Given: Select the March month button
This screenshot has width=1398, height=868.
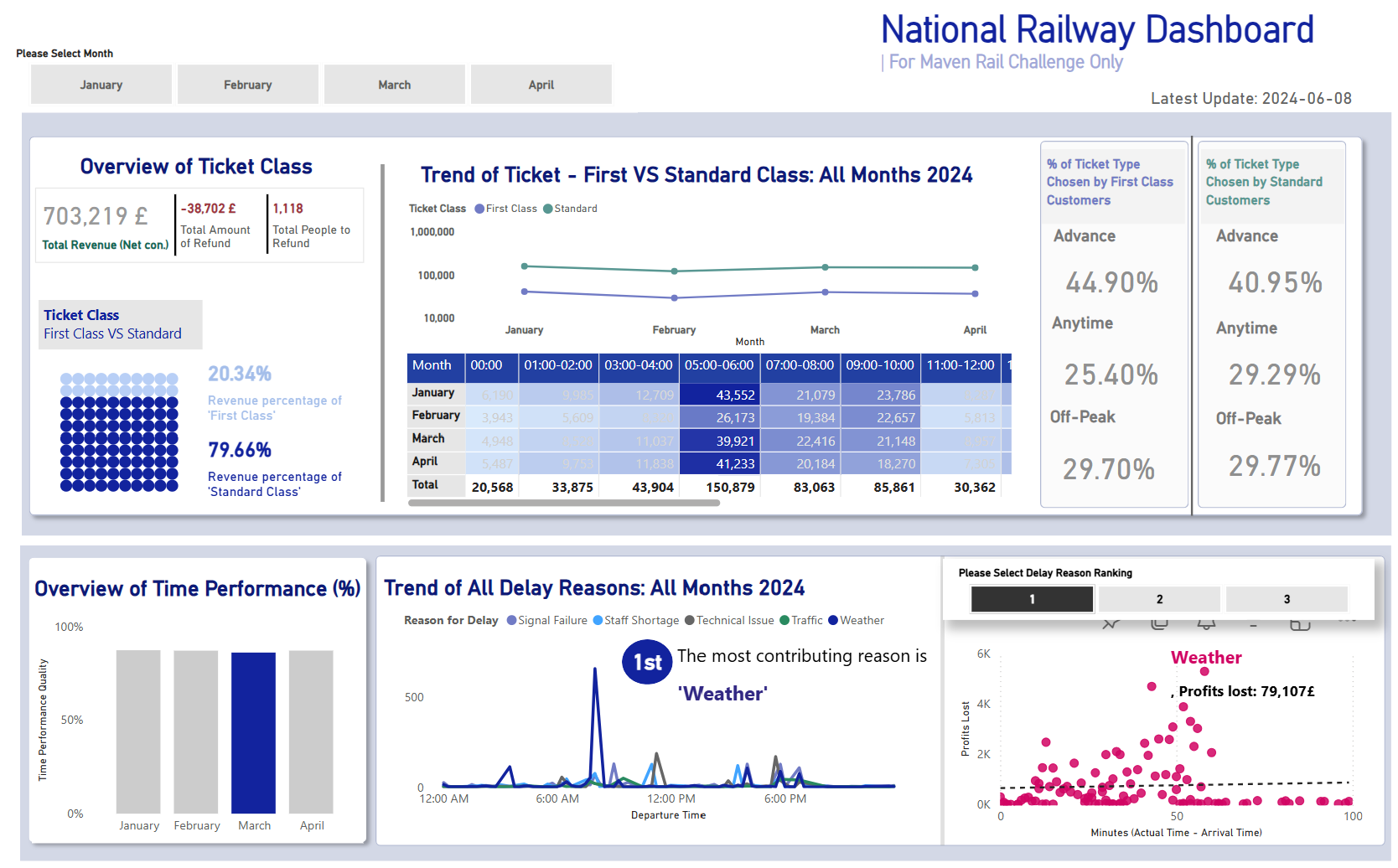Looking at the screenshot, I should [x=395, y=85].
